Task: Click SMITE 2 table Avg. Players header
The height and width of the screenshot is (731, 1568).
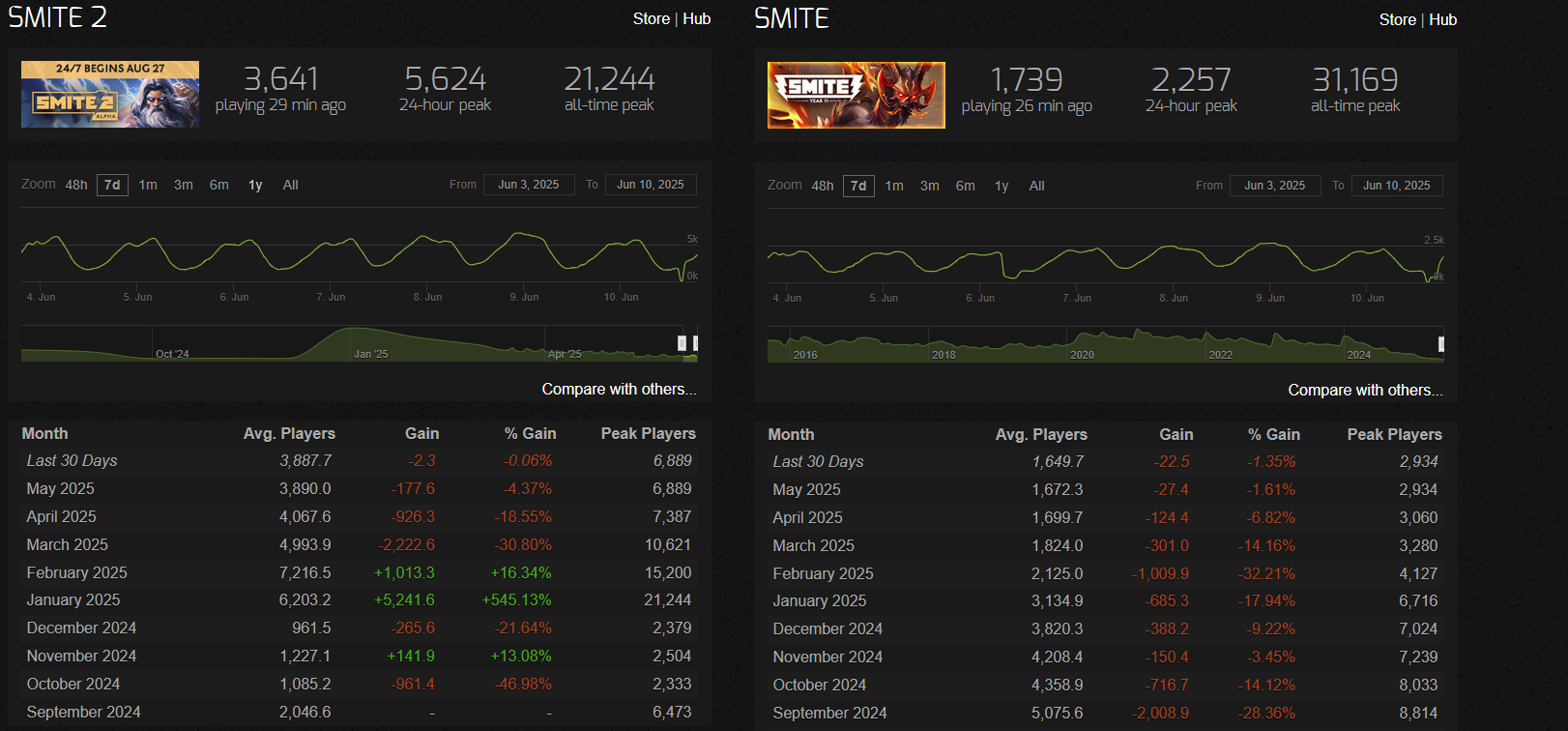Action: click(289, 433)
